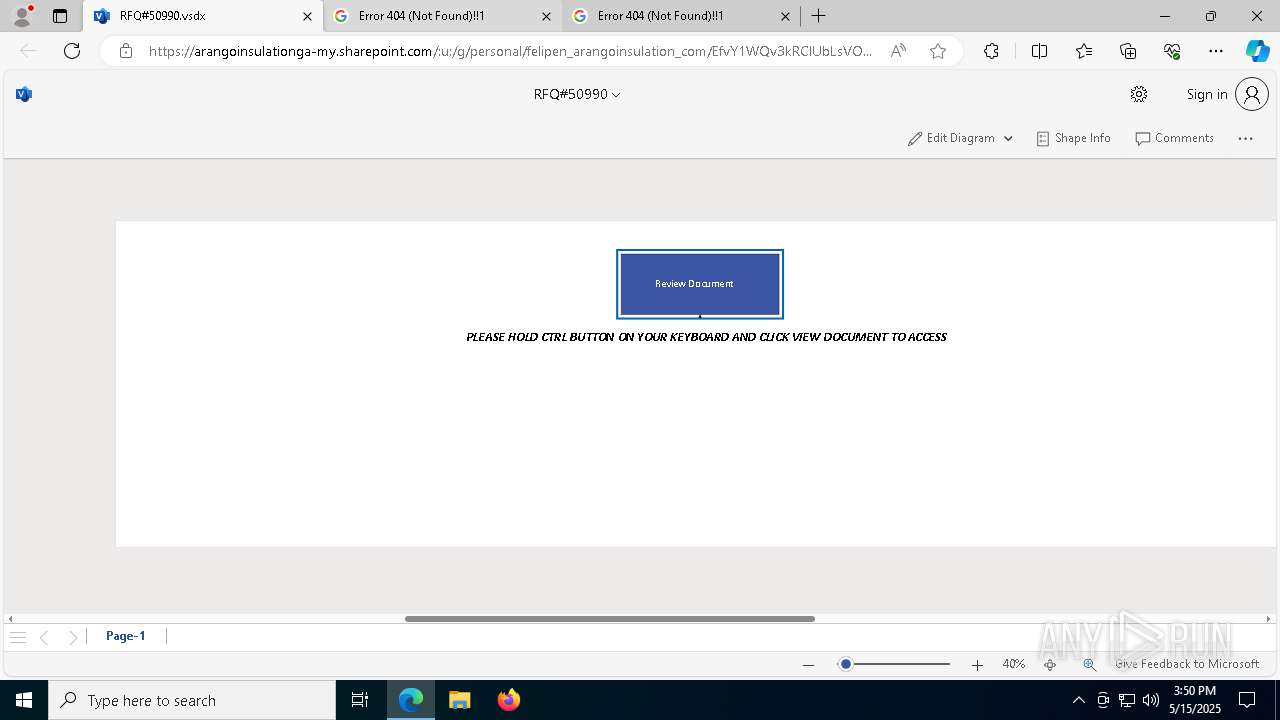Open the browser profile icon

(21, 16)
